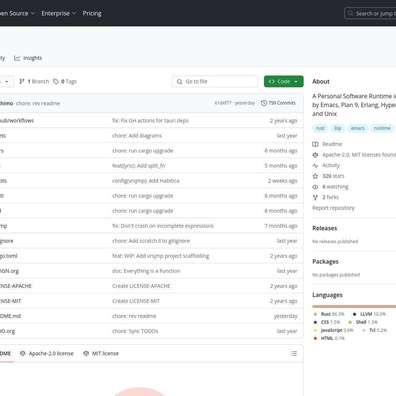
Task: Click the fork icon beside 2 forks
Action: click(x=315, y=197)
